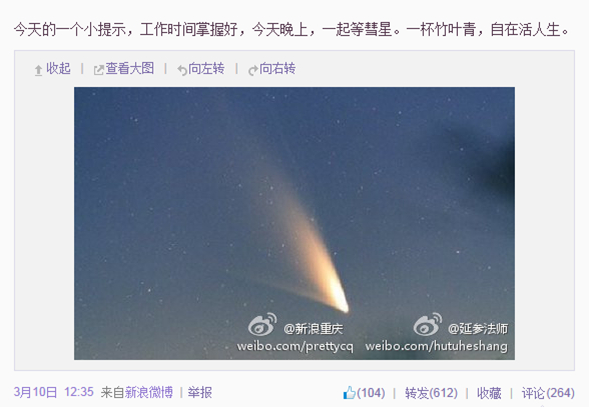
Task: Report the post via 举报
Action: click(200, 392)
